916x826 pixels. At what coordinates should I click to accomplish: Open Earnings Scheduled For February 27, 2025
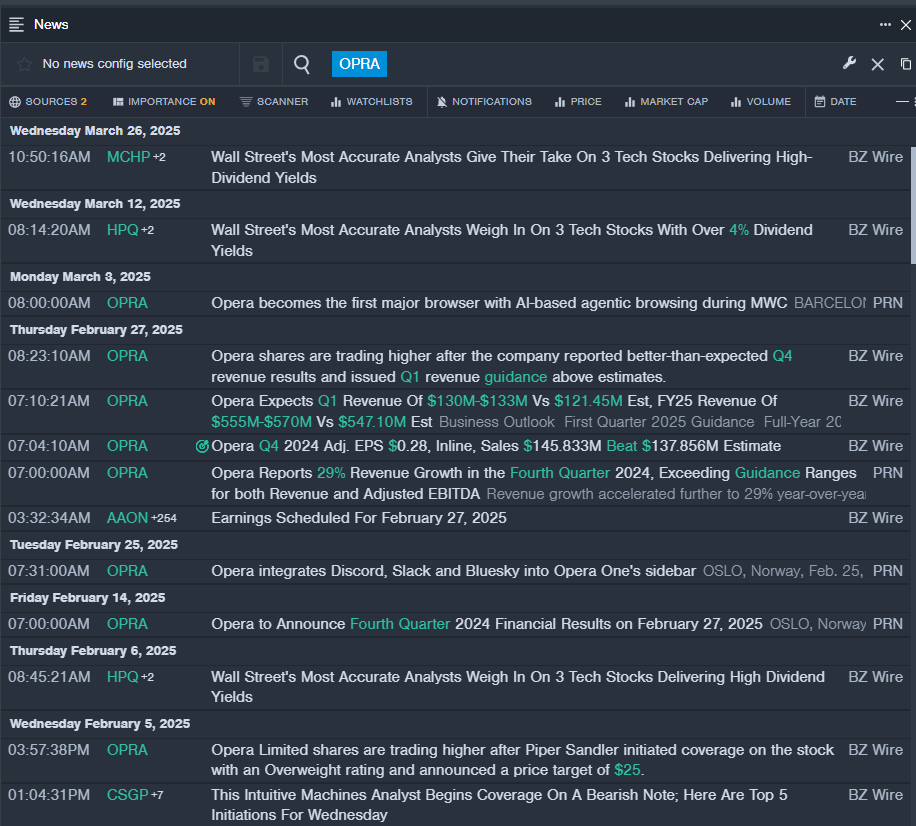point(359,518)
